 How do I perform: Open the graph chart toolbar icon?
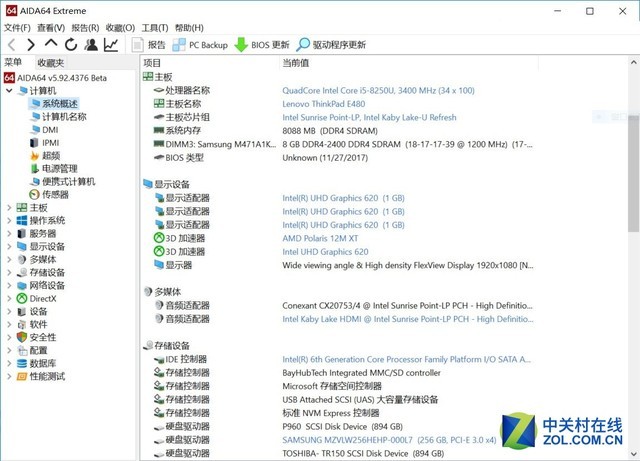coord(111,45)
